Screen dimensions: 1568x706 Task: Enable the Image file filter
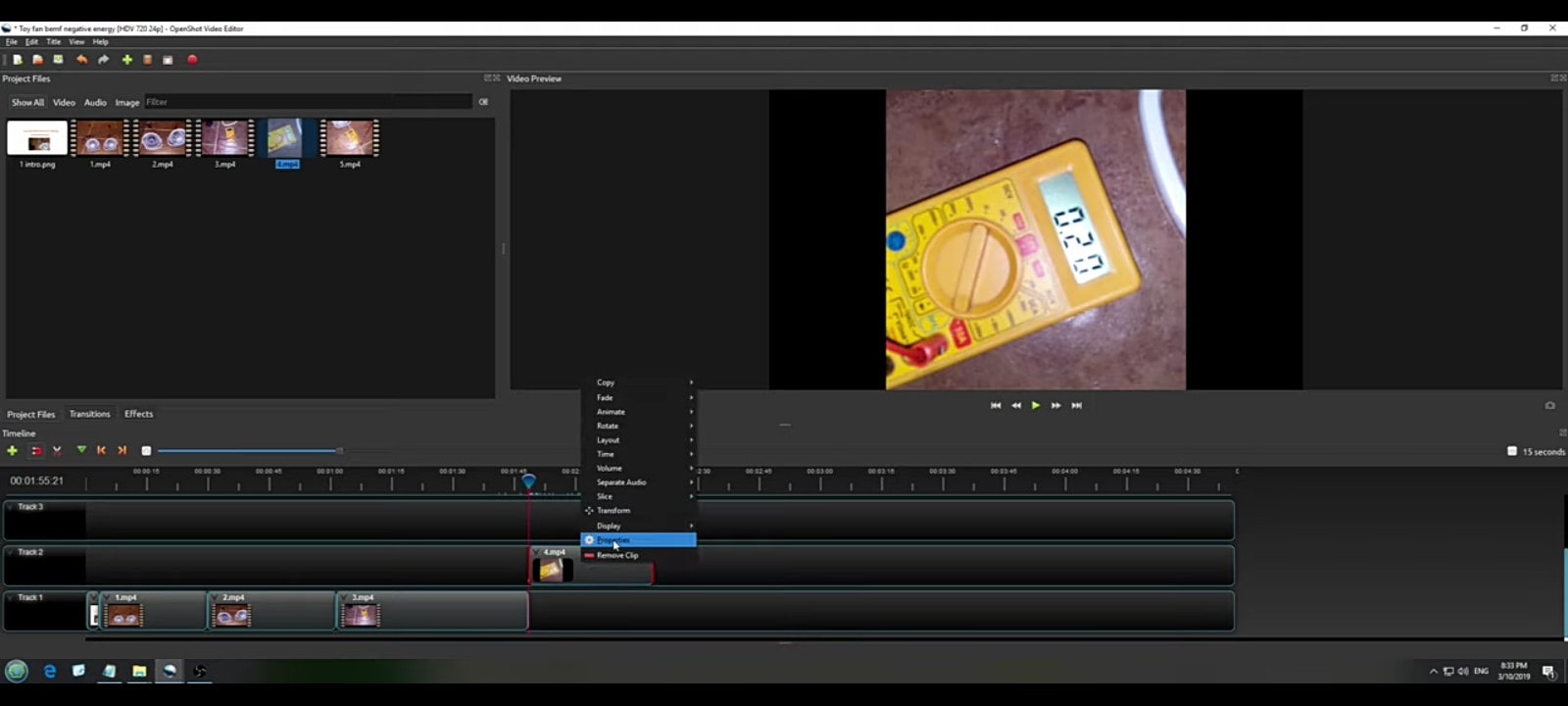pos(127,102)
